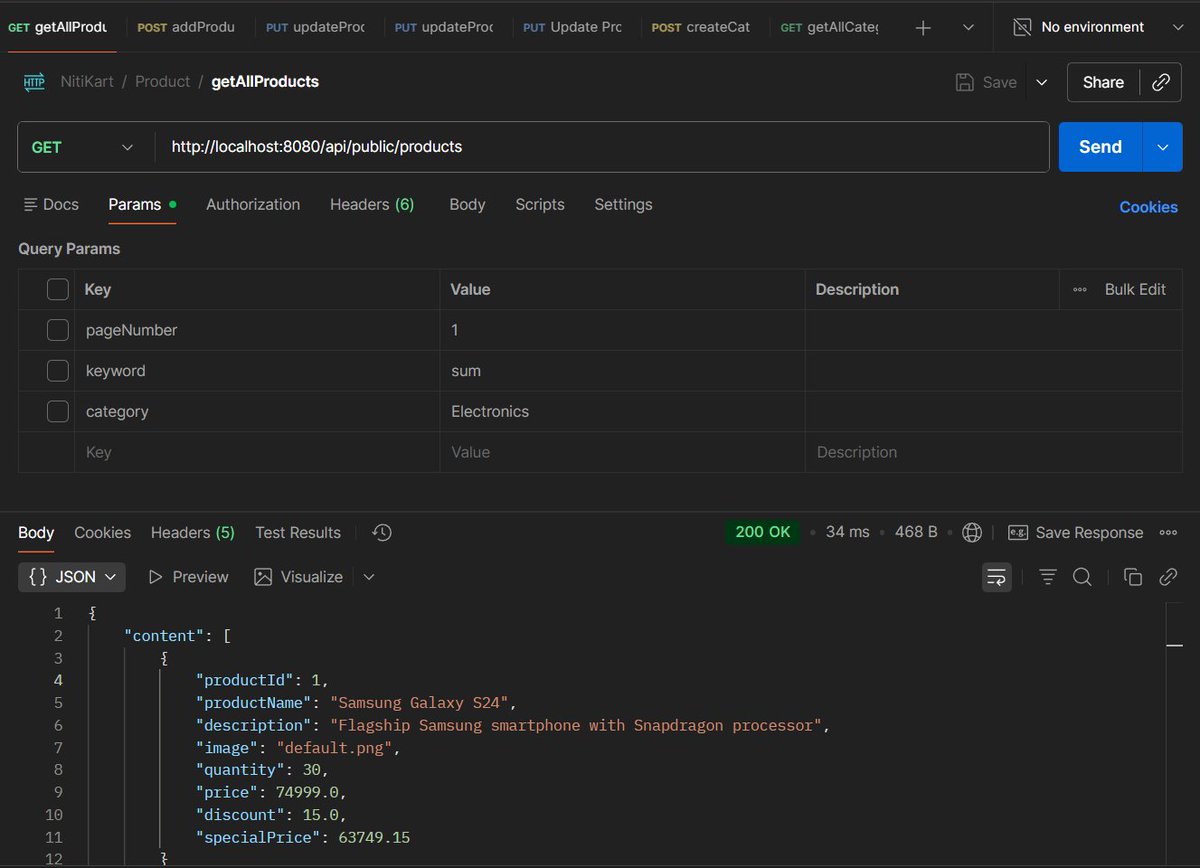The image size is (1200, 868).
Task: Open query params more options ellipsis near Bulk Edit
Action: [x=1080, y=289]
